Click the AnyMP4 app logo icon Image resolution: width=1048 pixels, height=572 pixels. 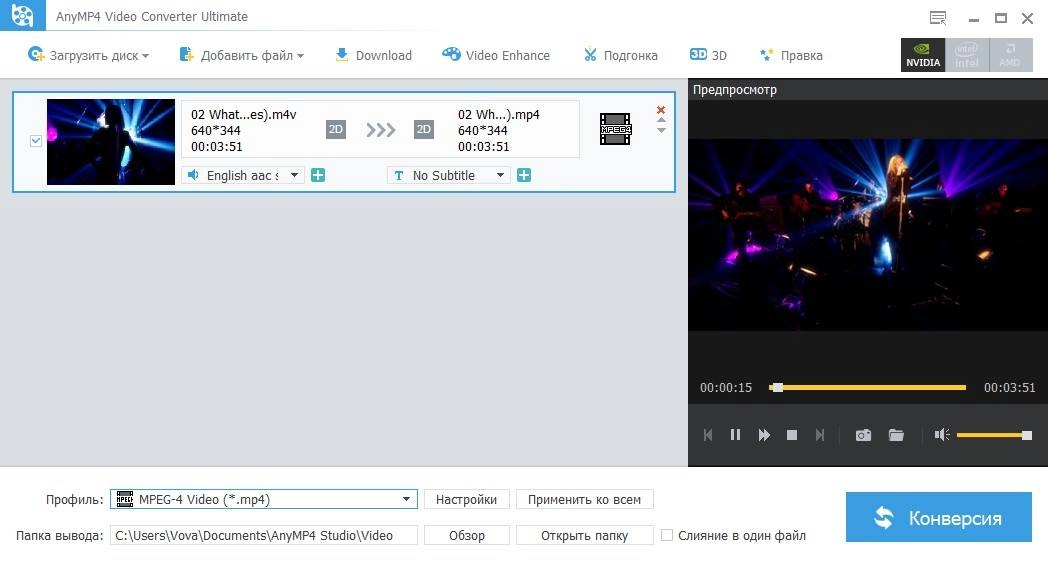pos(23,15)
